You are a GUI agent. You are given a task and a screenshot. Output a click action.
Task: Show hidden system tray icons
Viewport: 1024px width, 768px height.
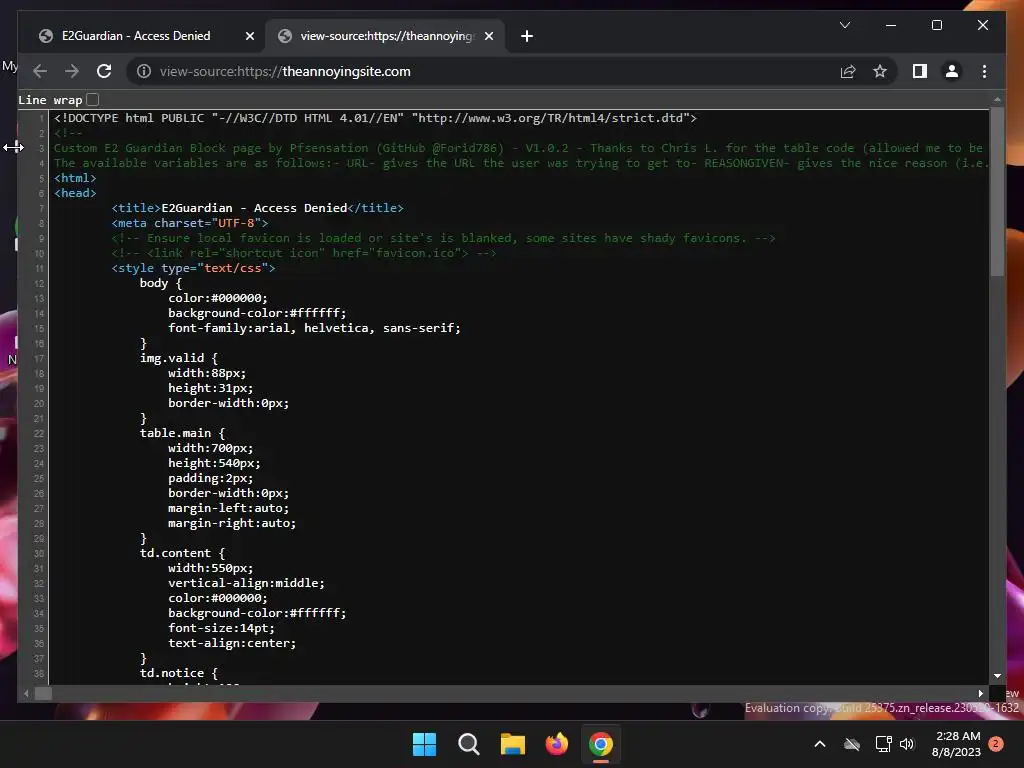click(x=820, y=744)
